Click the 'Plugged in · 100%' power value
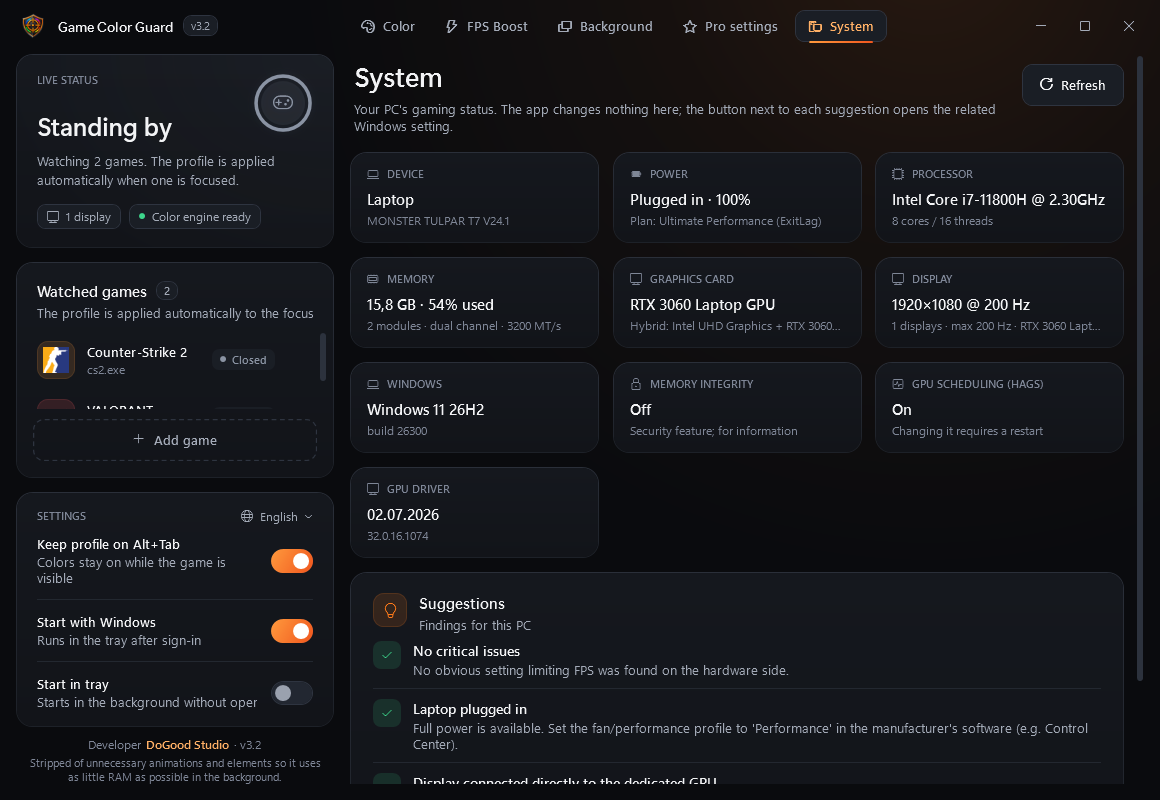Screen dimensions: 1160x800 tap(689, 200)
